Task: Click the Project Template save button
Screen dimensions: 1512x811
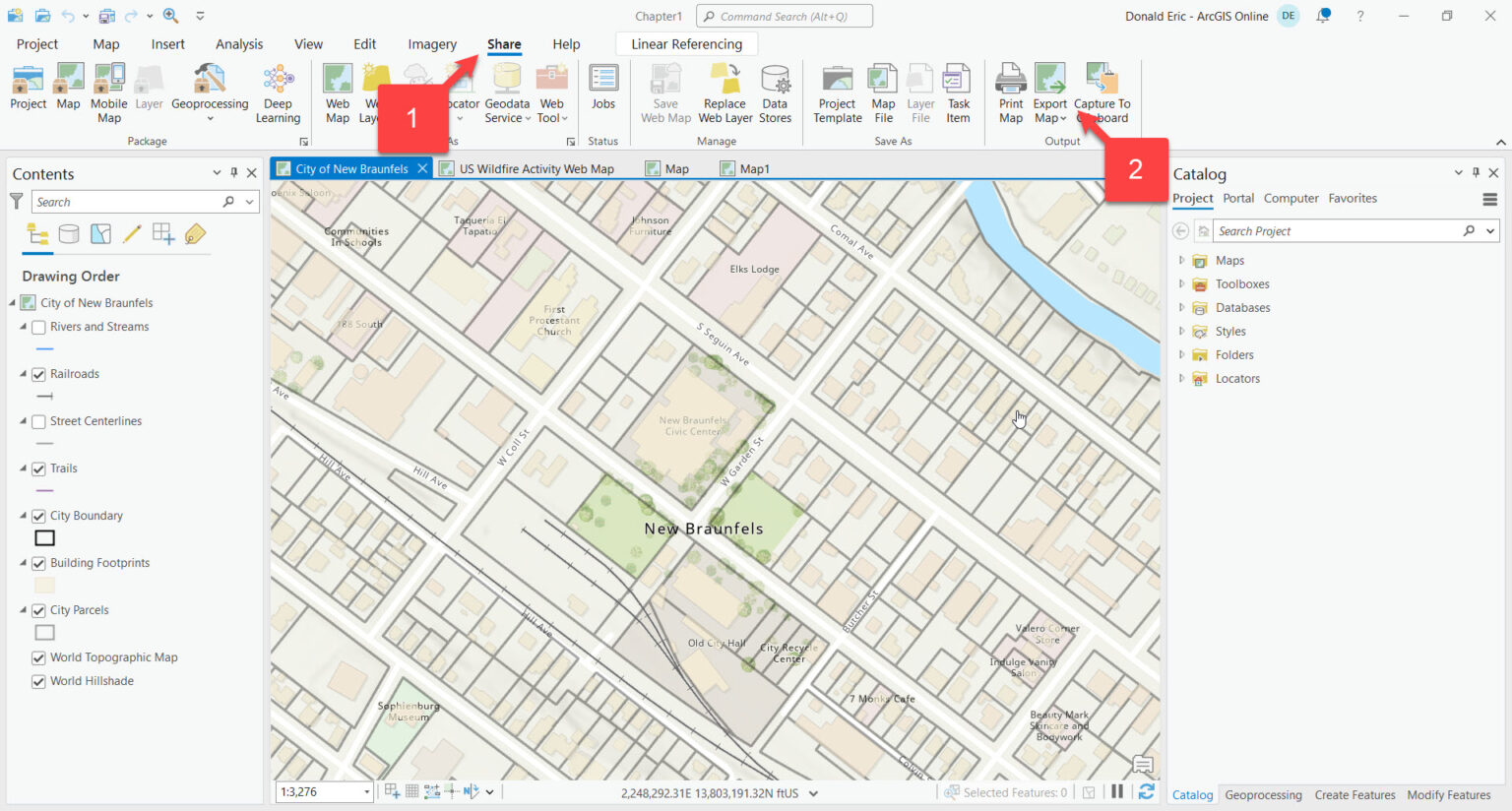Action: pyautogui.click(x=837, y=91)
